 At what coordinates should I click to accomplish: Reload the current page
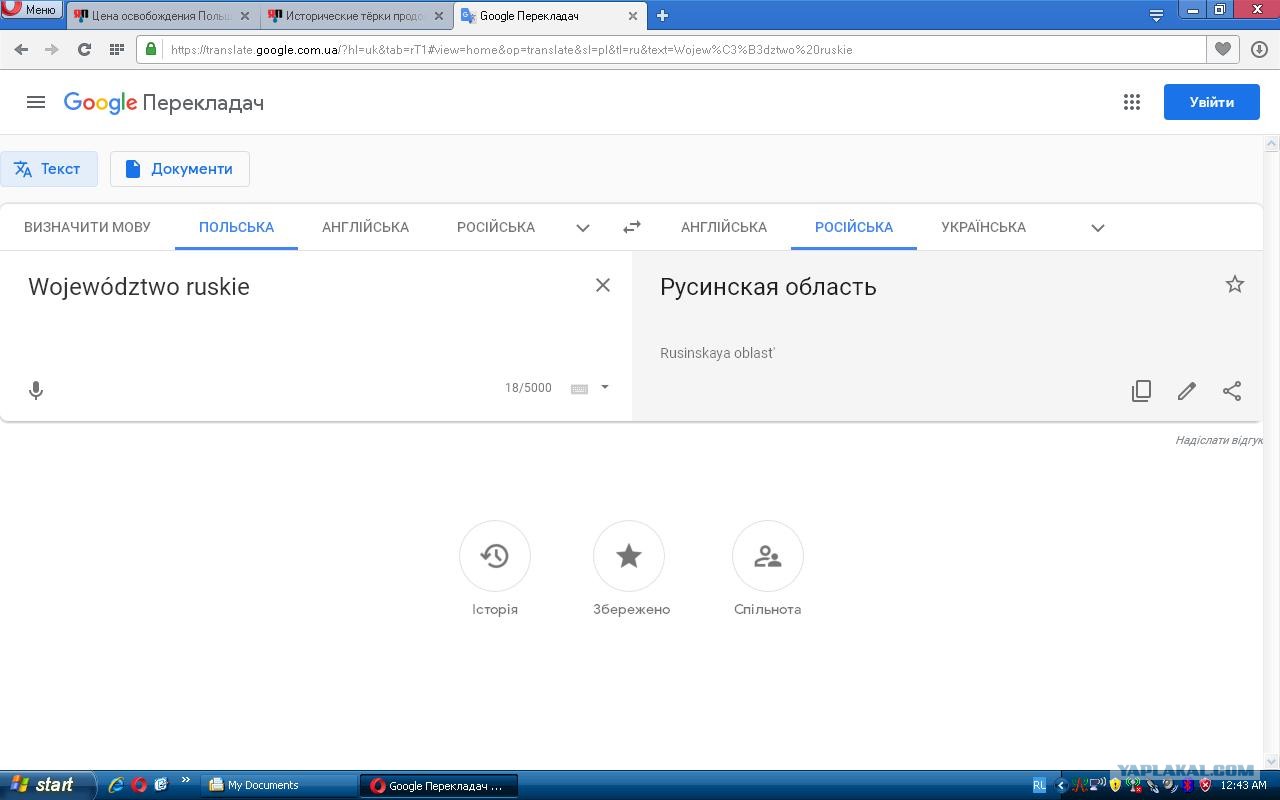pos(84,49)
